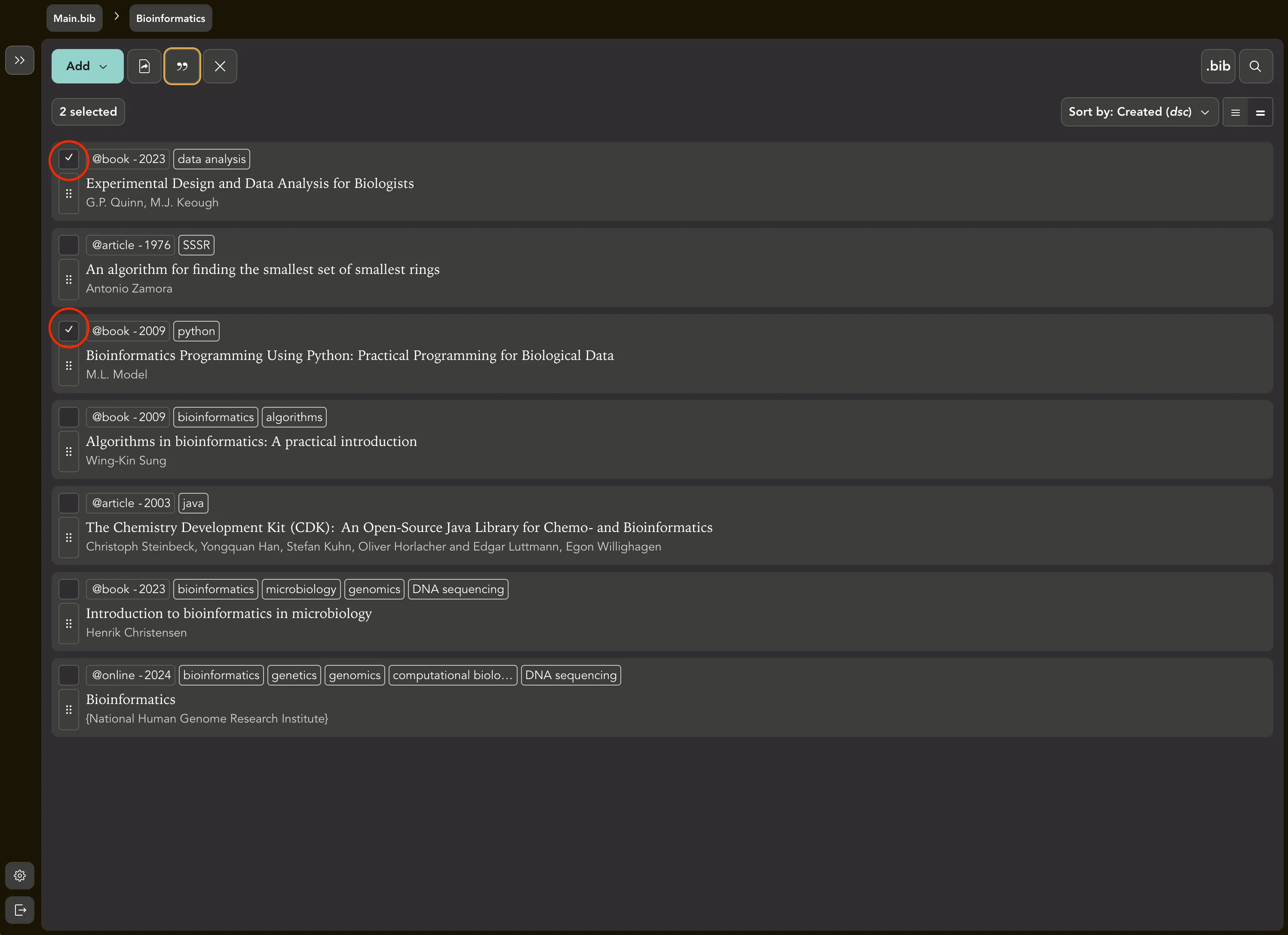
Task: Click the drag handle of Antonio Zamora entry
Action: coord(69,280)
